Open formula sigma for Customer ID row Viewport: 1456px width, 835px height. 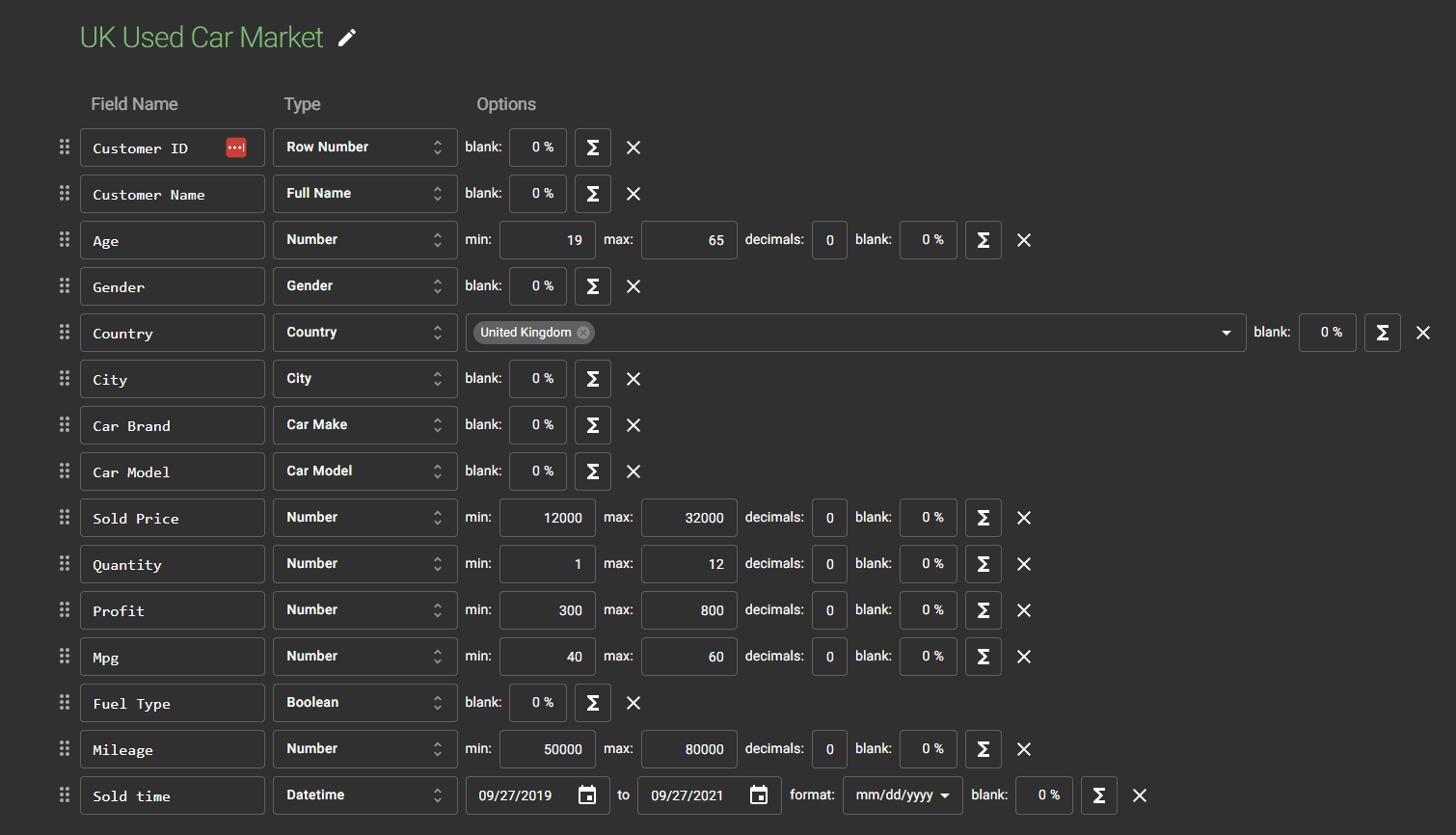(x=593, y=148)
